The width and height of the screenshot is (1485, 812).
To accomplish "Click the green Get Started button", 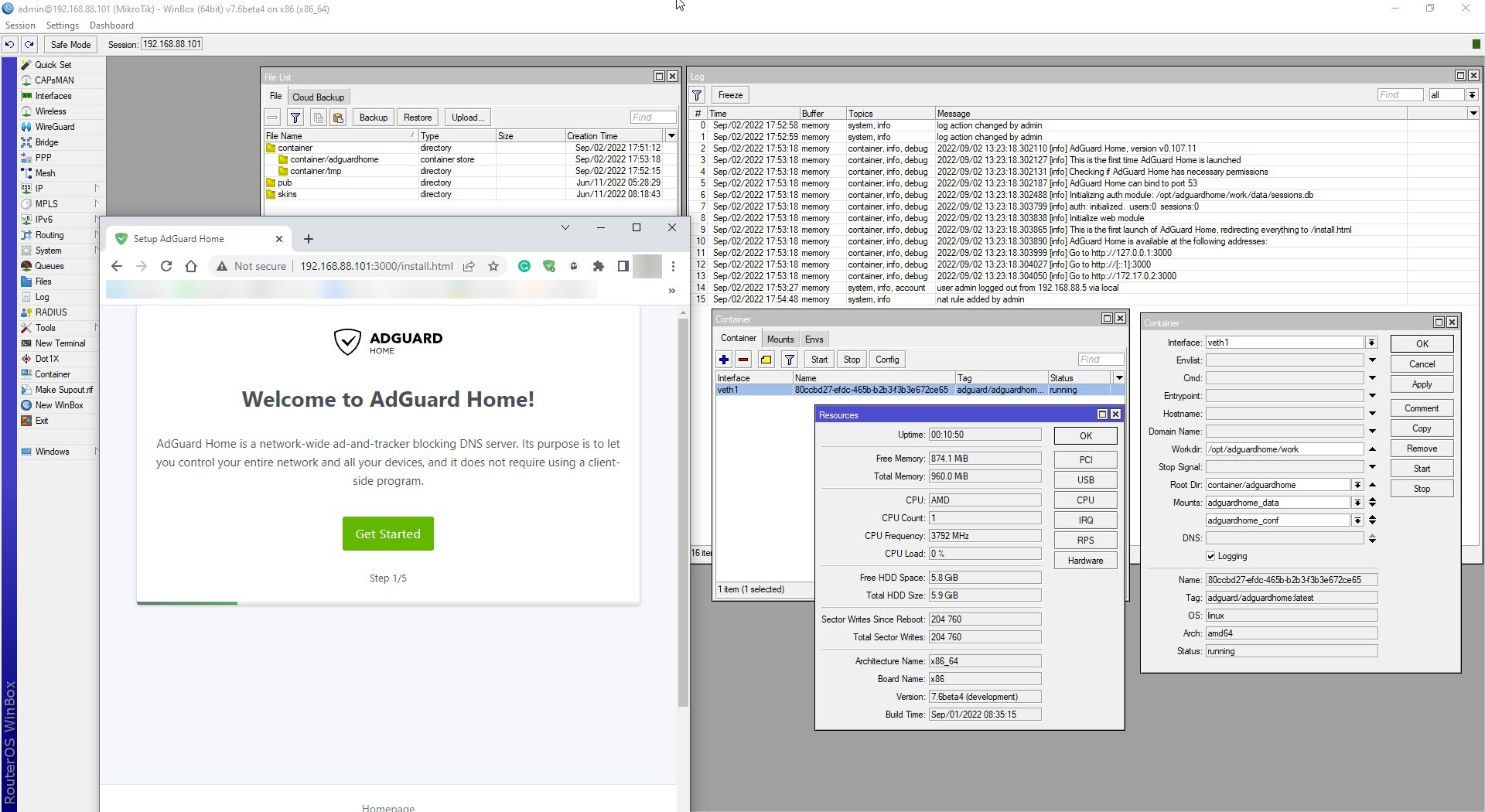I will pyautogui.click(x=388, y=534).
